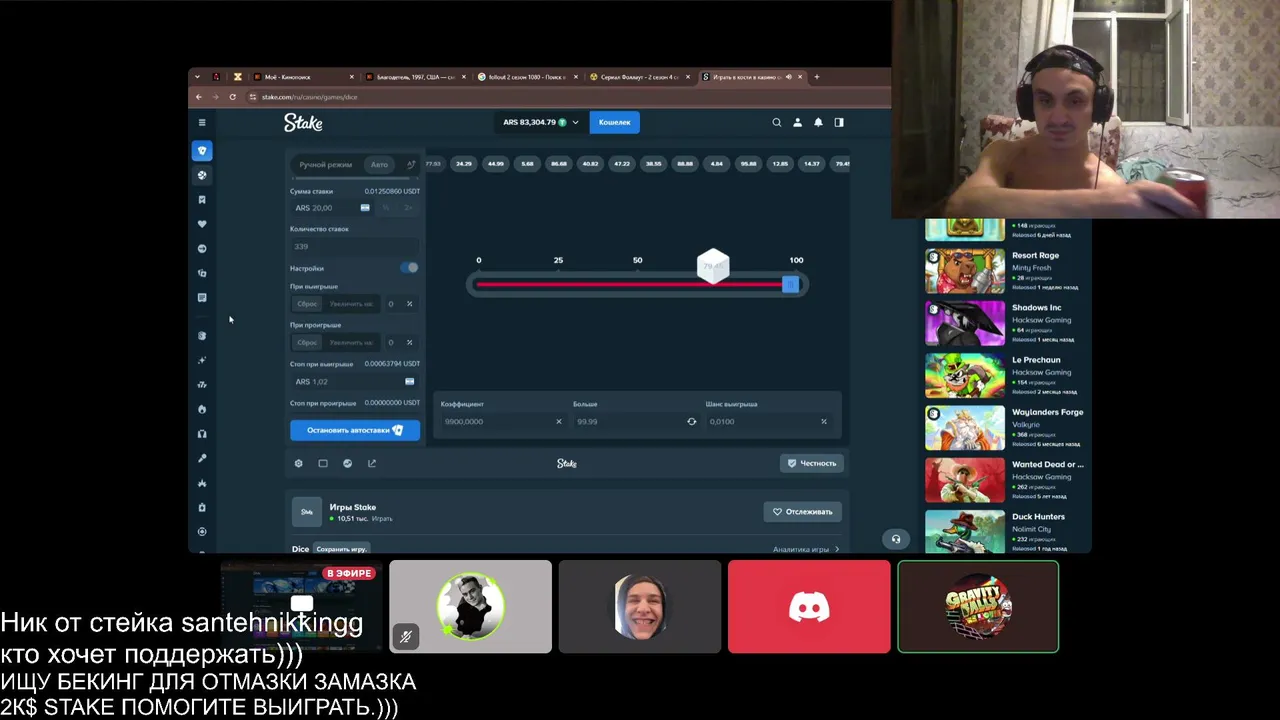Select Сброс under При выигрыше

click(307, 304)
